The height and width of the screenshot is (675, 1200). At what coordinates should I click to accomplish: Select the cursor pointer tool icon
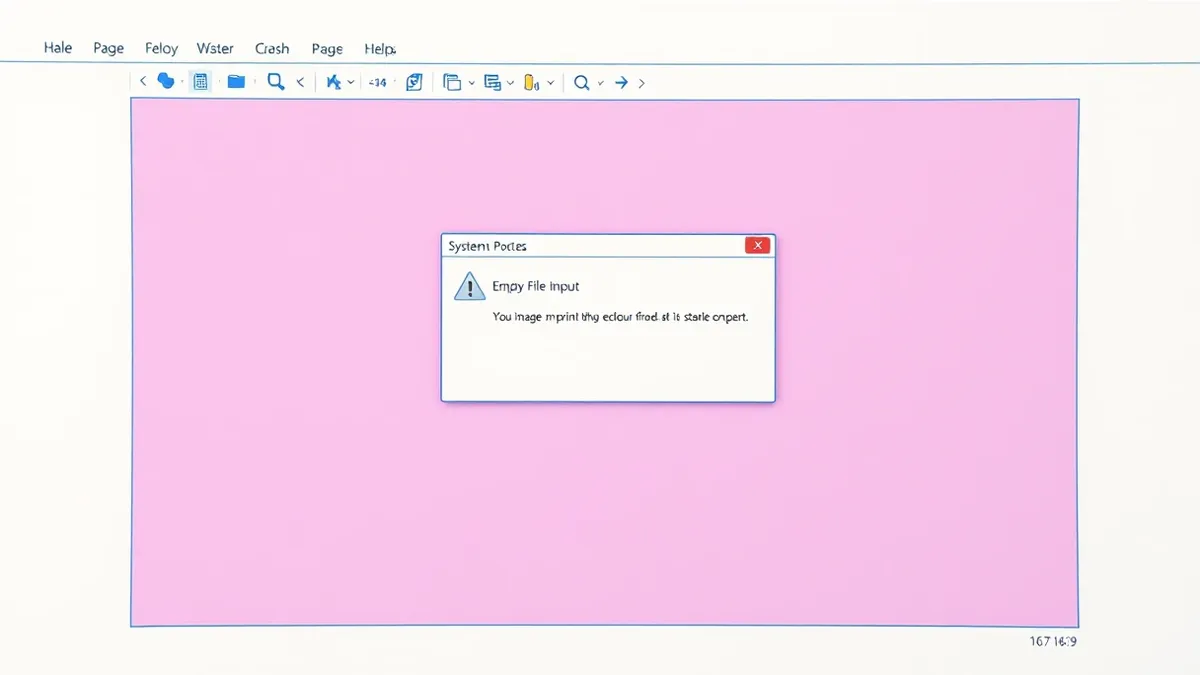pos(334,83)
